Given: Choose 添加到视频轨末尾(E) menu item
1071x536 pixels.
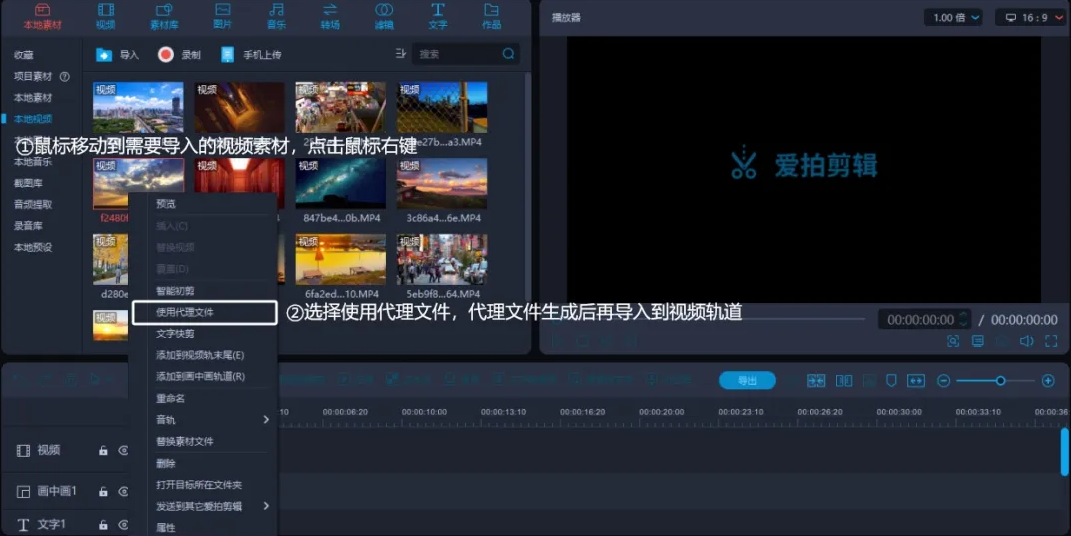Looking at the screenshot, I should (x=200, y=355).
